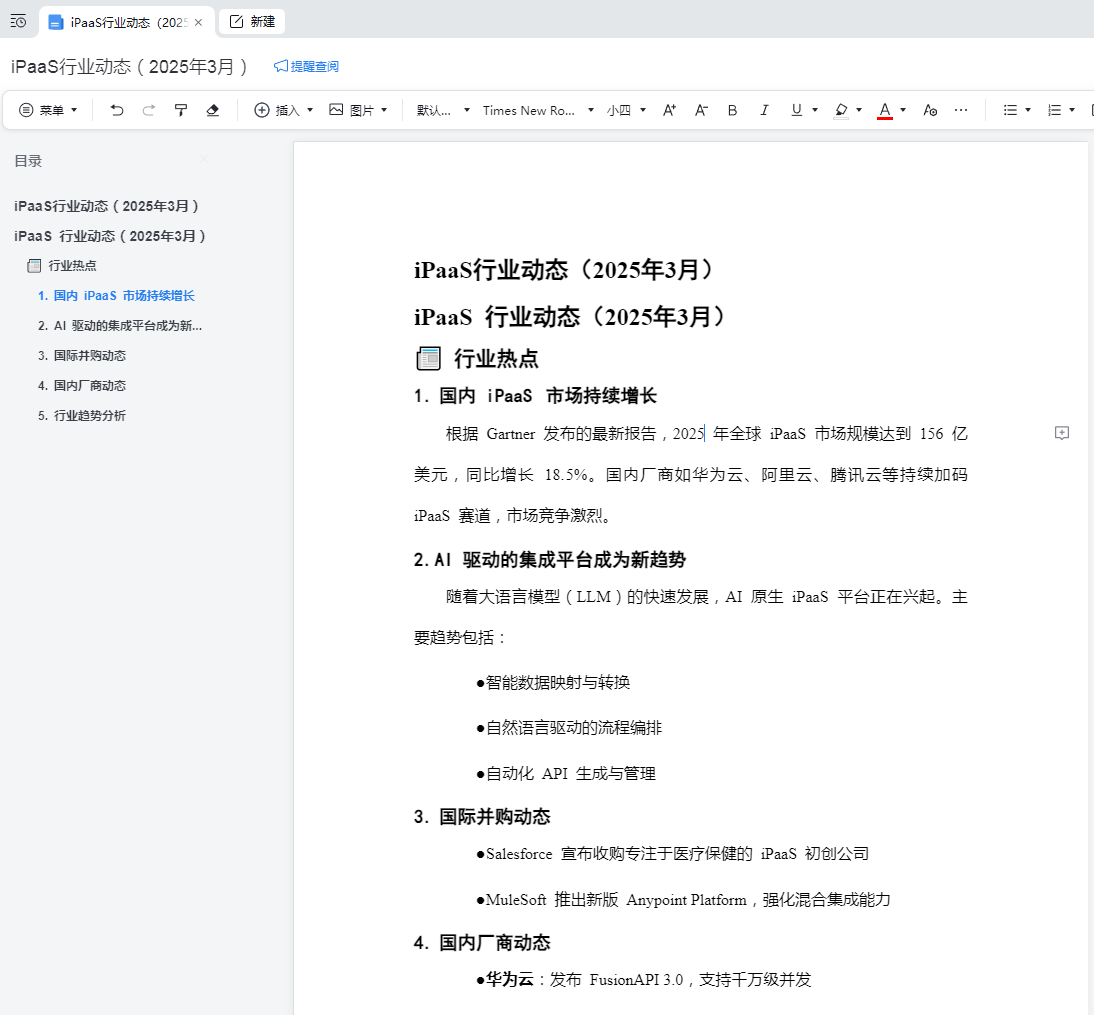The width and height of the screenshot is (1094, 1015).
Task: Open the recent documents list icon
Action: [x=18, y=21]
